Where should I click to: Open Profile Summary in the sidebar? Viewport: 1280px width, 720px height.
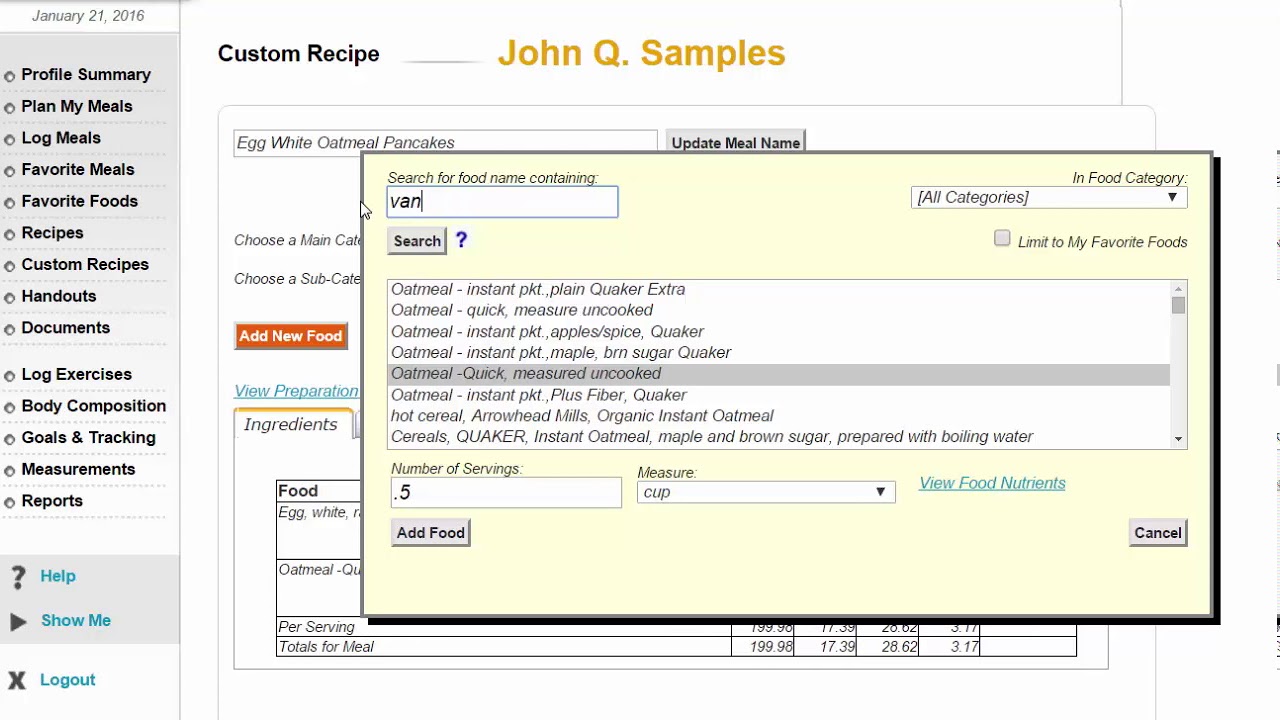(x=86, y=75)
